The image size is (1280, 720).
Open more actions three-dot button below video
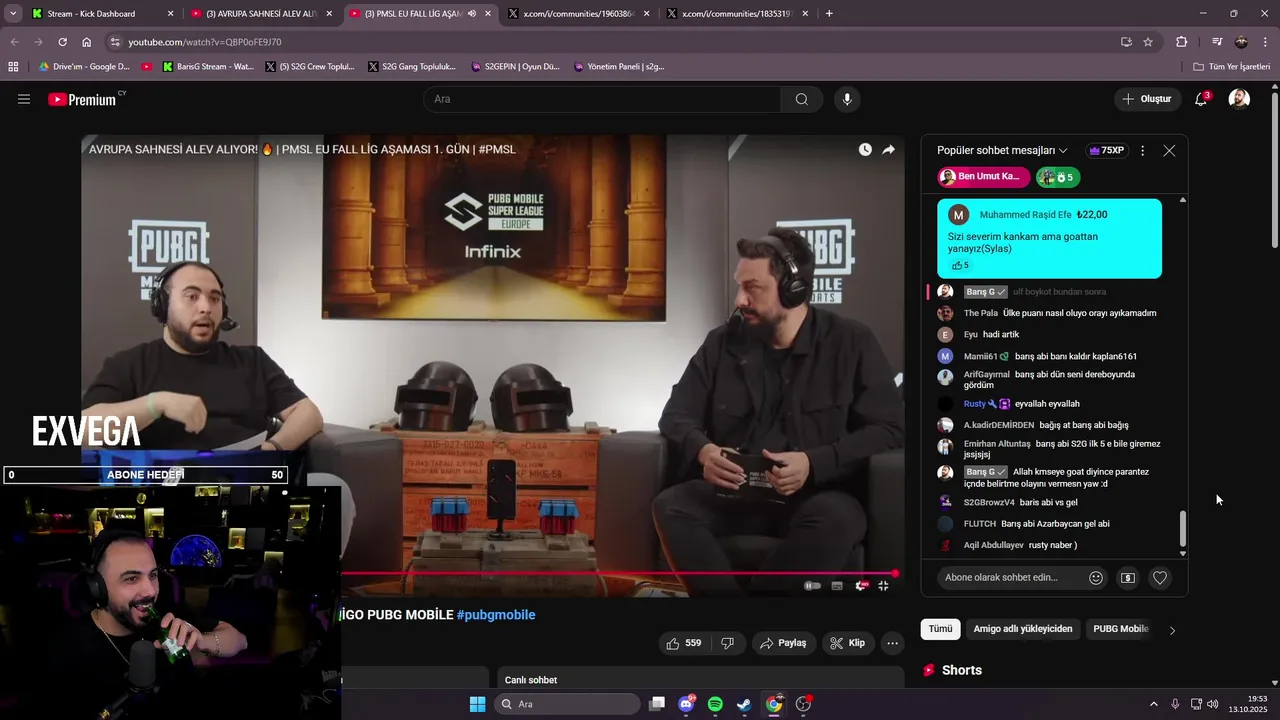click(x=893, y=643)
